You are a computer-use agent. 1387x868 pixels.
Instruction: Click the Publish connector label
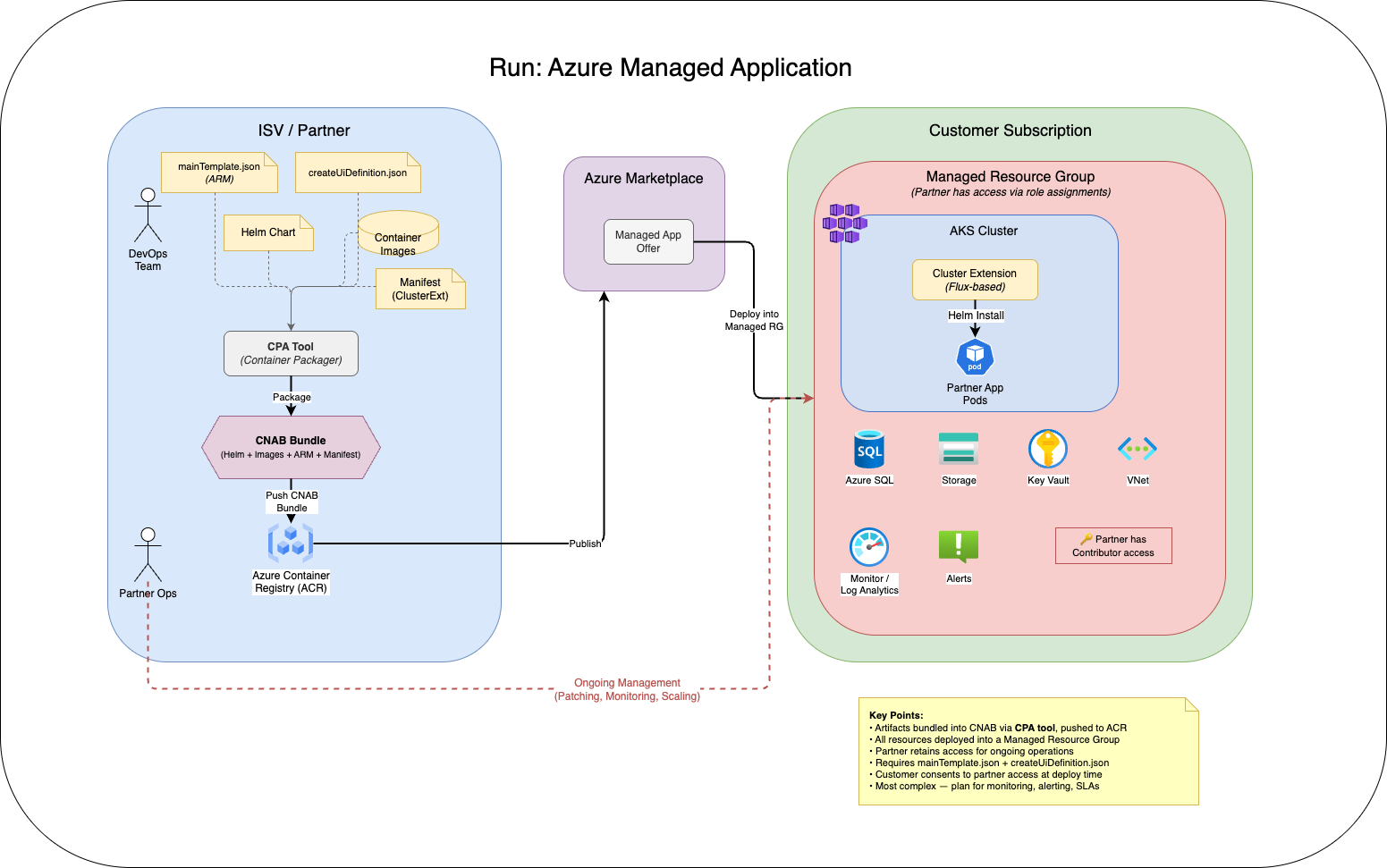(586, 544)
